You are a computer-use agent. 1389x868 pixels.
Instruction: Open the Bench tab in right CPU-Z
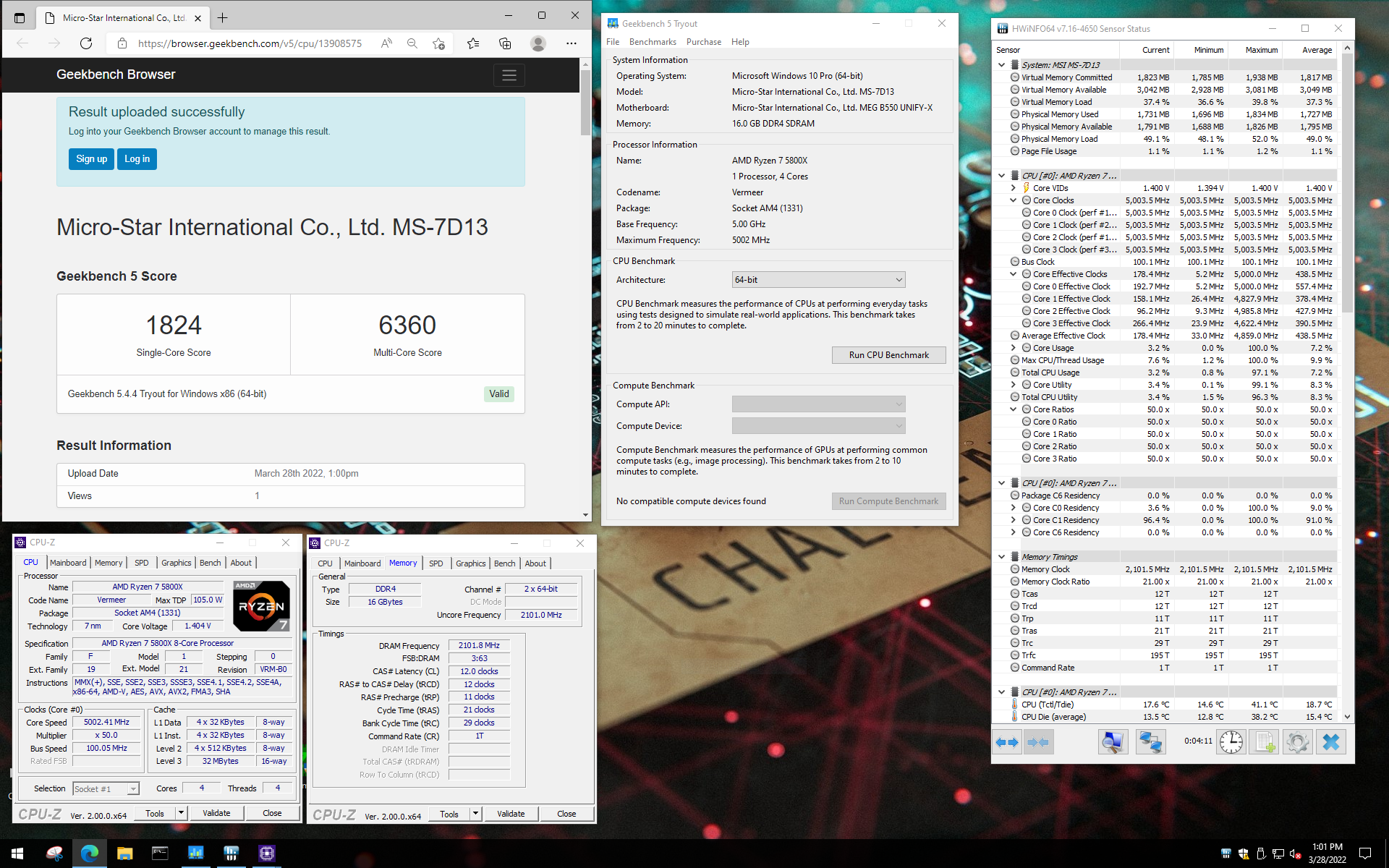(x=505, y=563)
